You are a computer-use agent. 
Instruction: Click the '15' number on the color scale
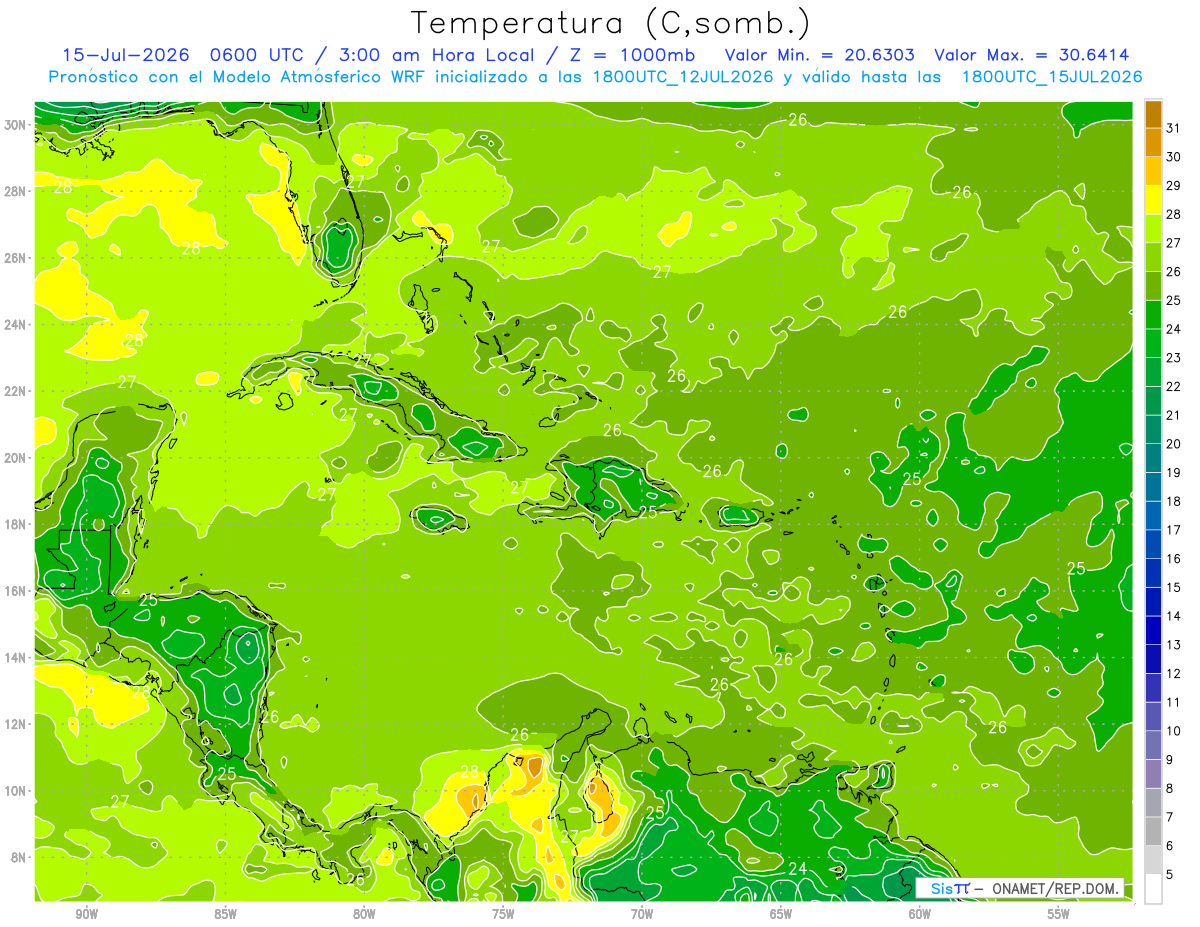point(1174,588)
